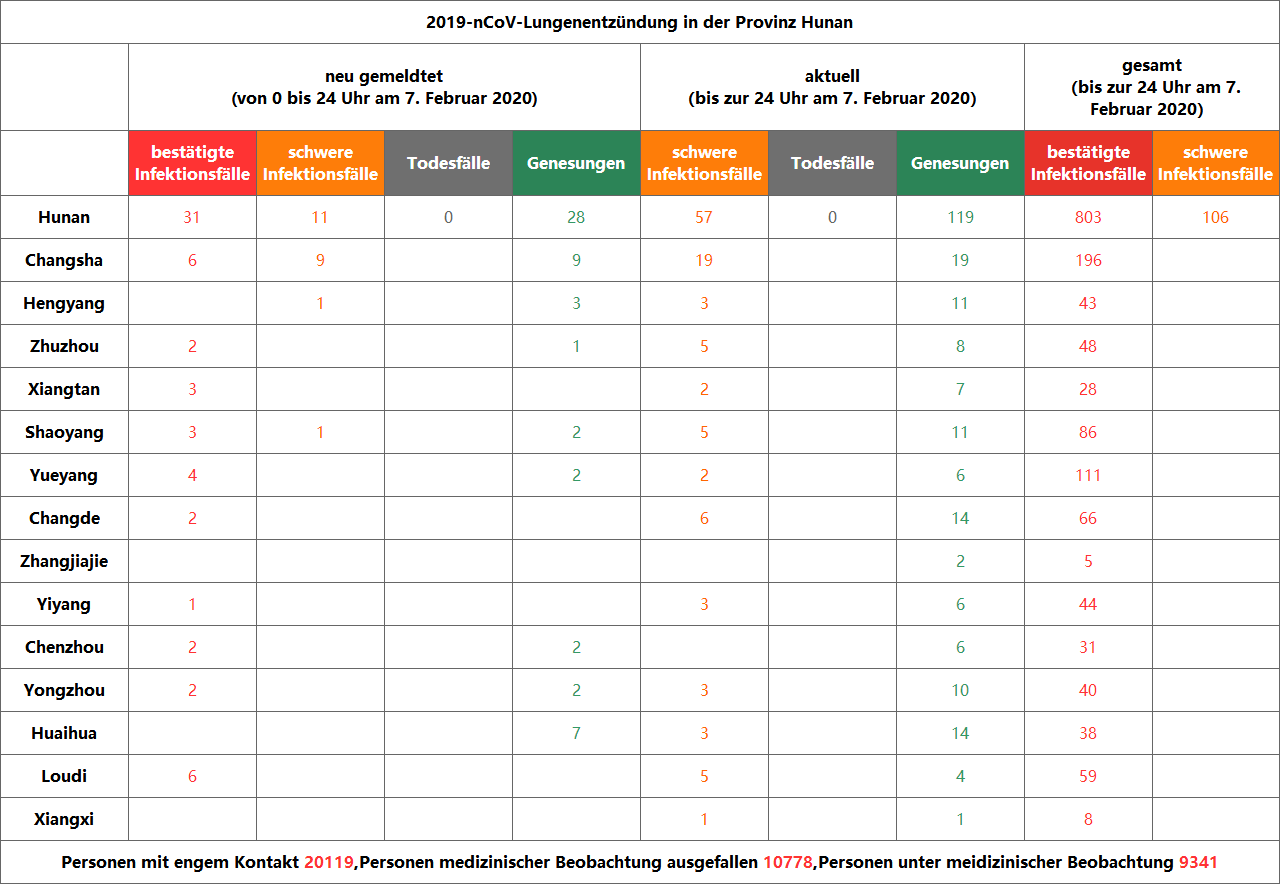Select Yueyang's total confirmed value 111

[x=1088, y=475]
